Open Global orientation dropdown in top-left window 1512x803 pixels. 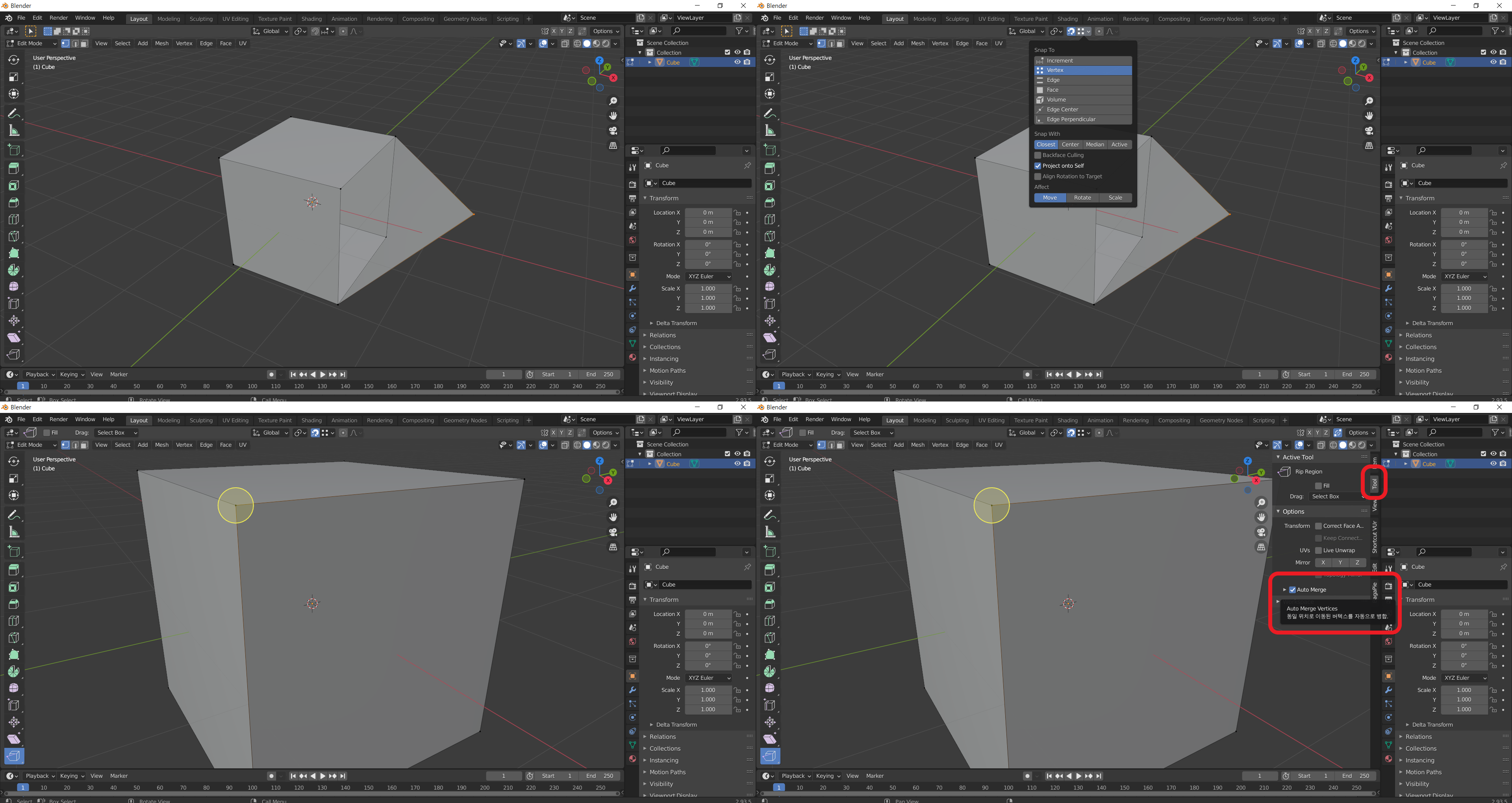pos(271,31)
